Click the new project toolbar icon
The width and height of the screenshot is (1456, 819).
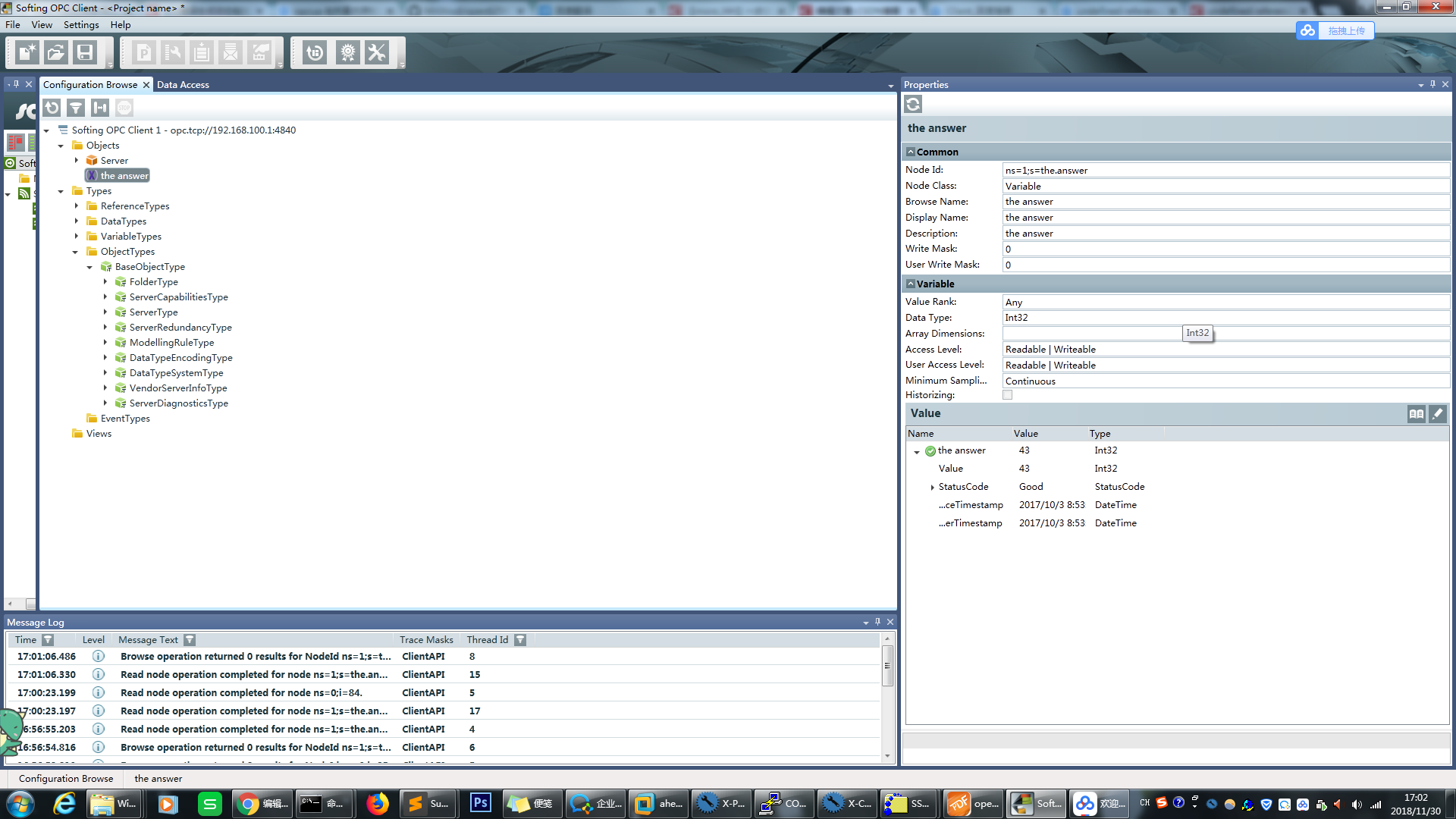(x=27, y=52)
